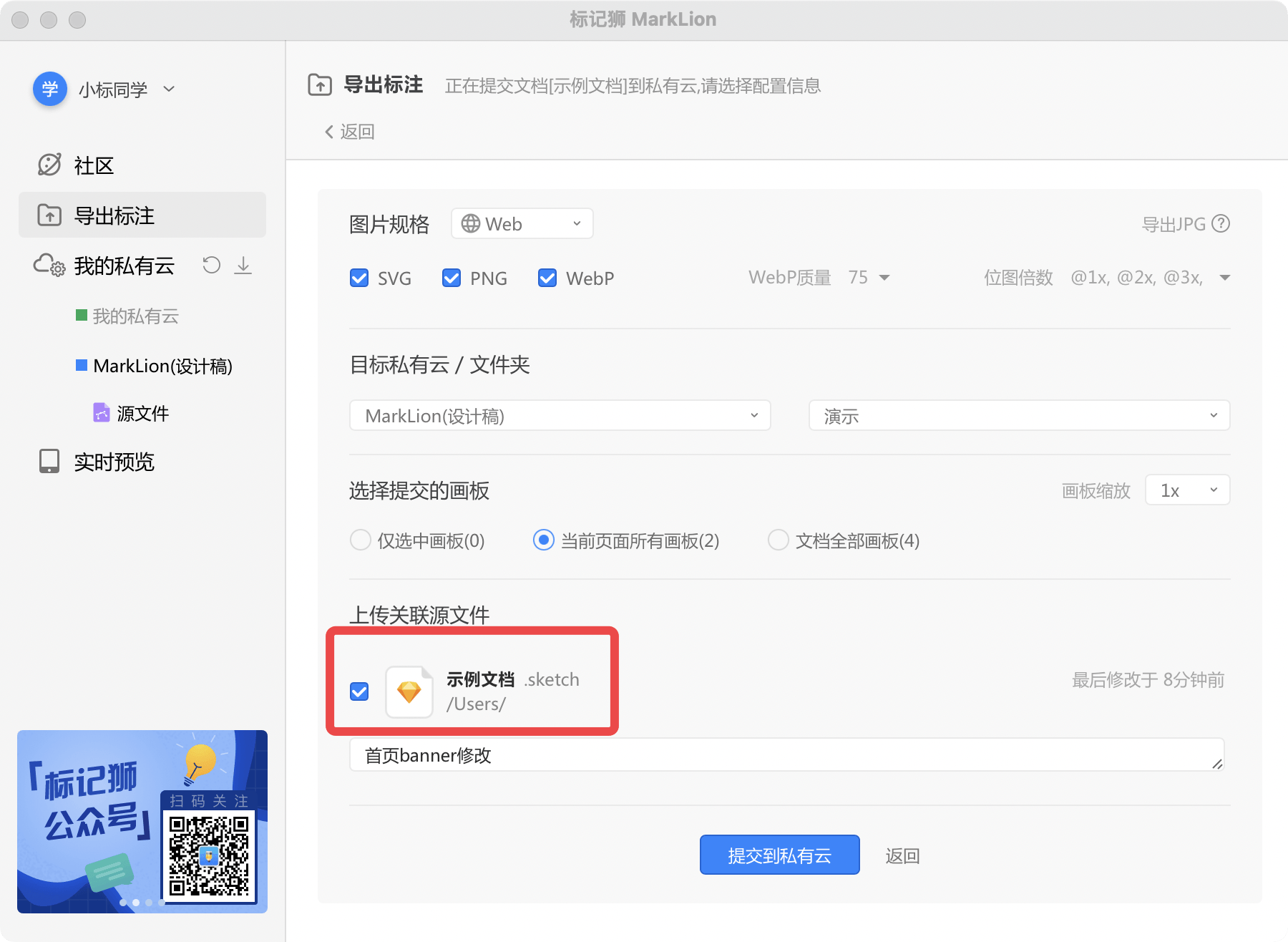The width and height of the screenshot is (1288, 942).
Task: Select the 文档全部画板(4) radio option
Action: [x=779, y=540]
